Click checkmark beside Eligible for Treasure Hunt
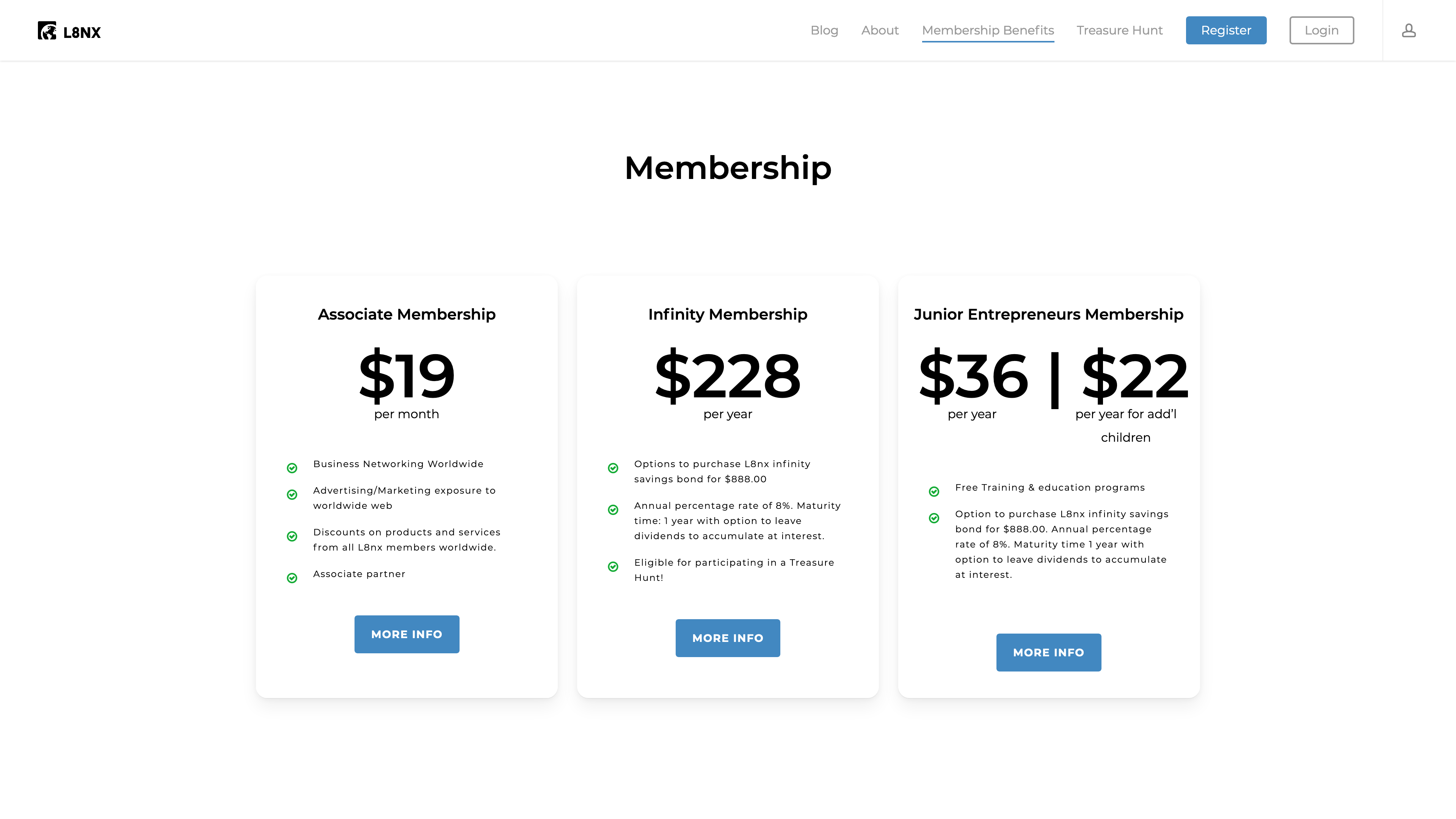1456x819 pixels. click(613, 566)
